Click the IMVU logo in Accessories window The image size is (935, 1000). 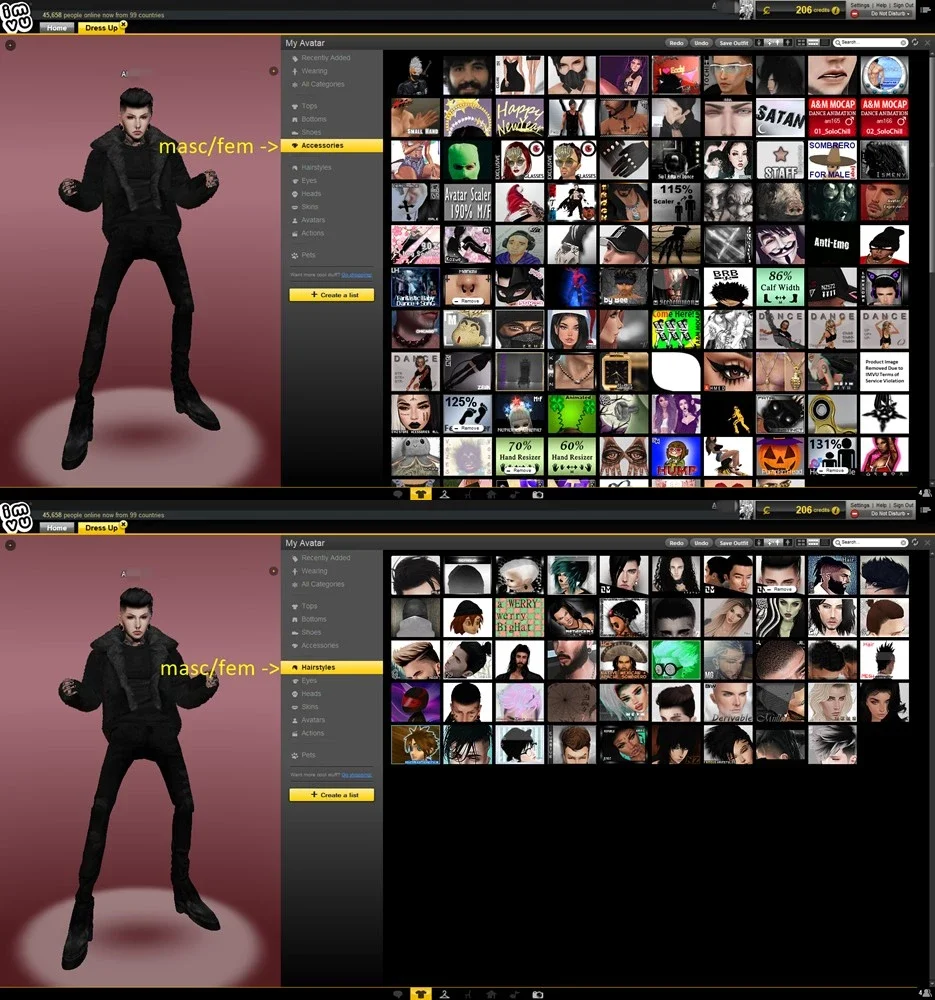tap(17, 18)
